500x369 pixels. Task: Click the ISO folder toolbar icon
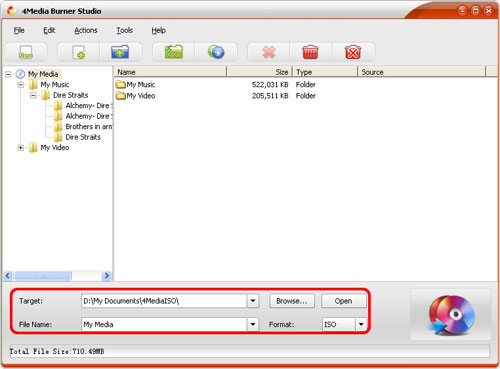[x=174, y=52]
